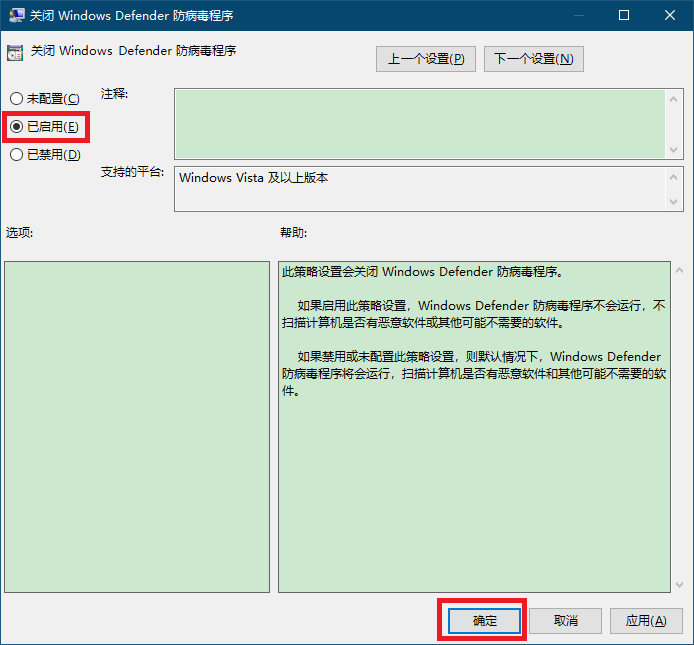The width and height of the screenshot is (694, 645).
Task: Click the title bar window icon
Action: 17,15
